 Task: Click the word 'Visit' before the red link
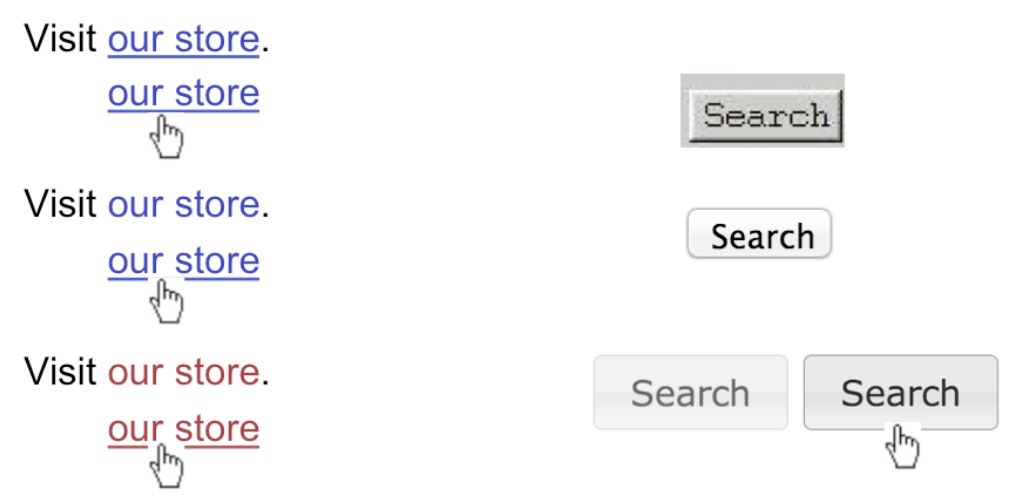61,372
